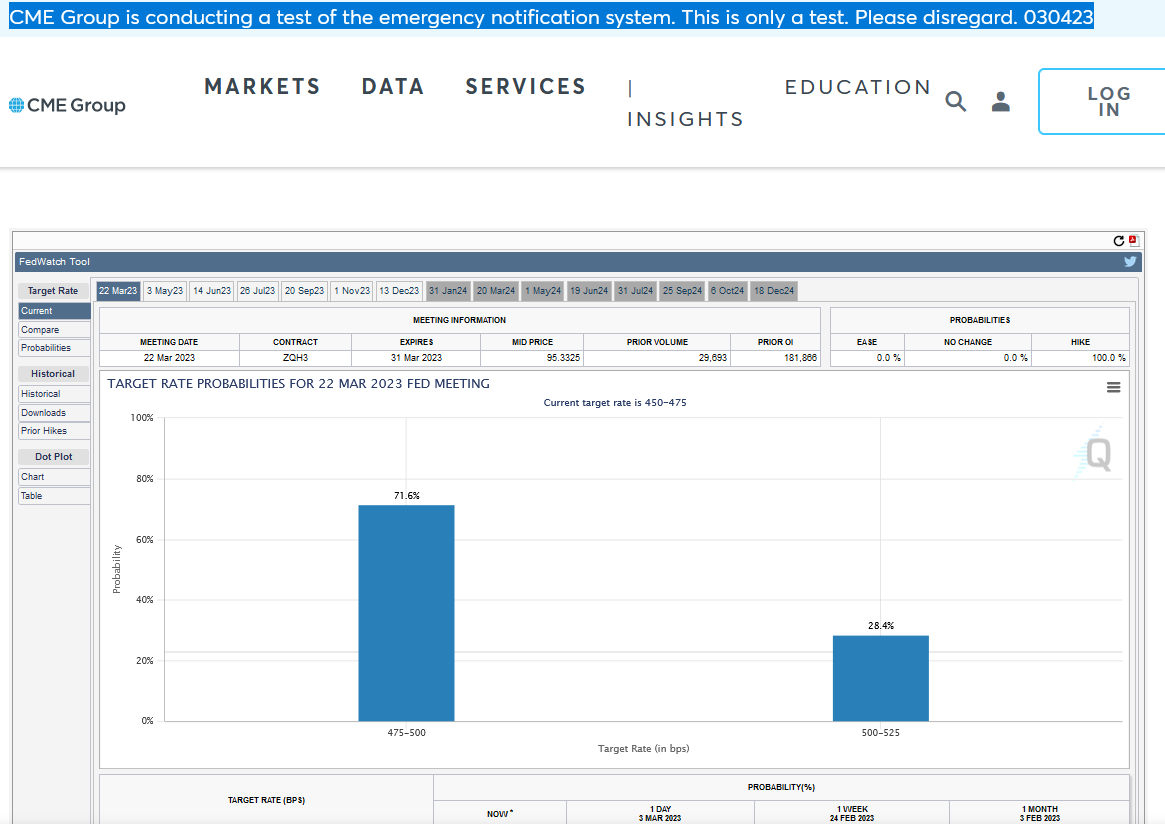This screenshot has height=824, width=1165.
Task: Click the '1 MONTH 3 FEB 2023' column header
Action: pos(1039,814)
